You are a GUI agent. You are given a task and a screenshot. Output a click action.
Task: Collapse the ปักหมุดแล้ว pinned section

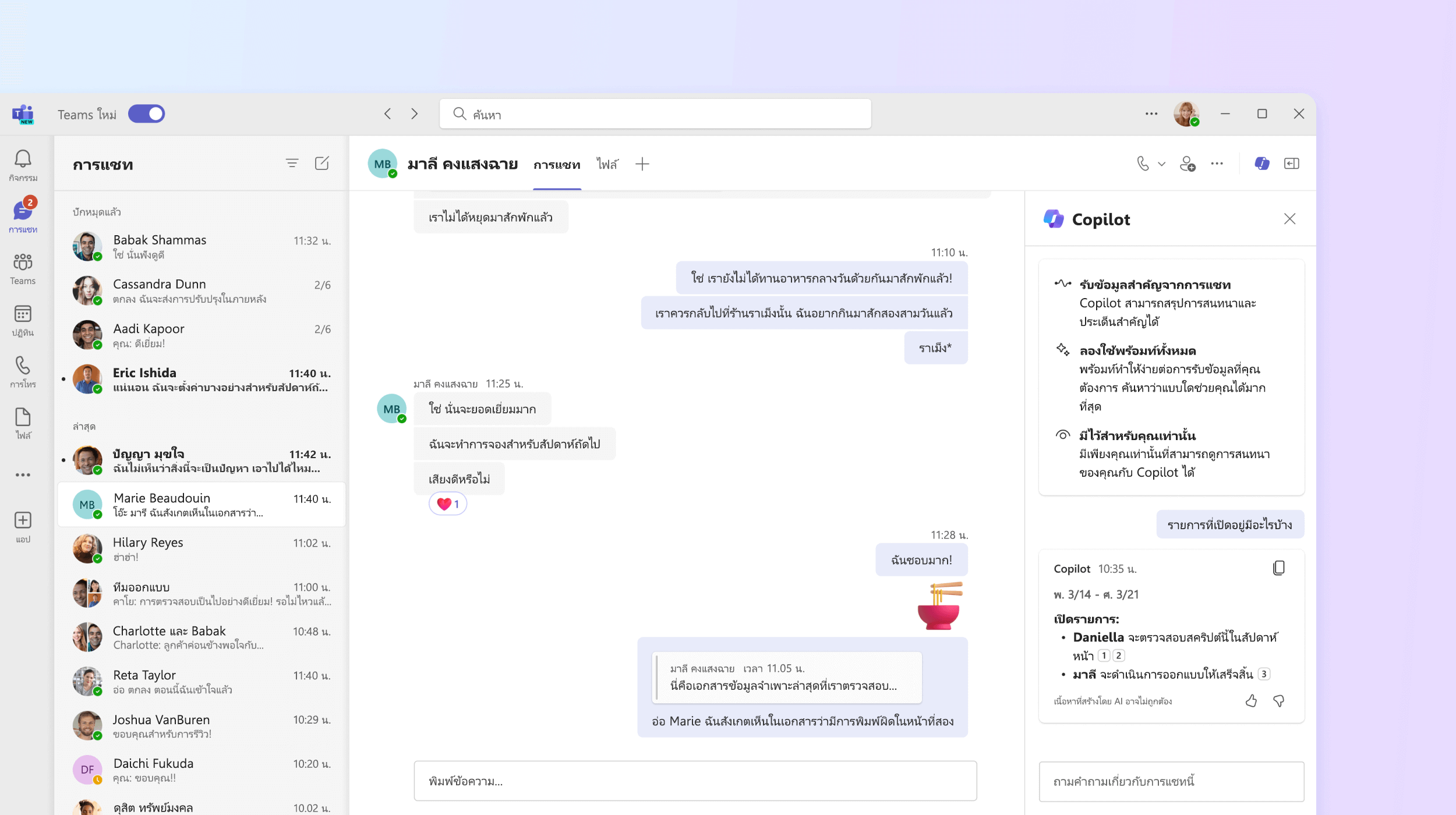(x=97, y=212)
